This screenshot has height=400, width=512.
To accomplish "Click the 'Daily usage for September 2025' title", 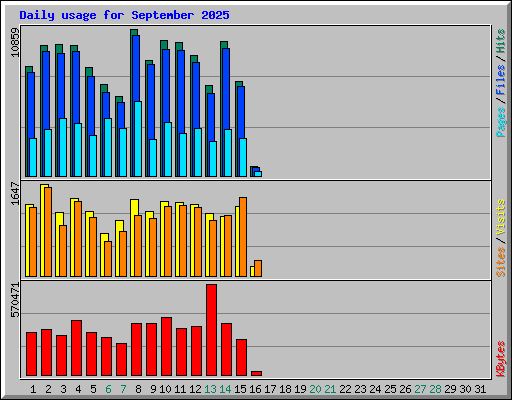I will [x=124, y=15].
